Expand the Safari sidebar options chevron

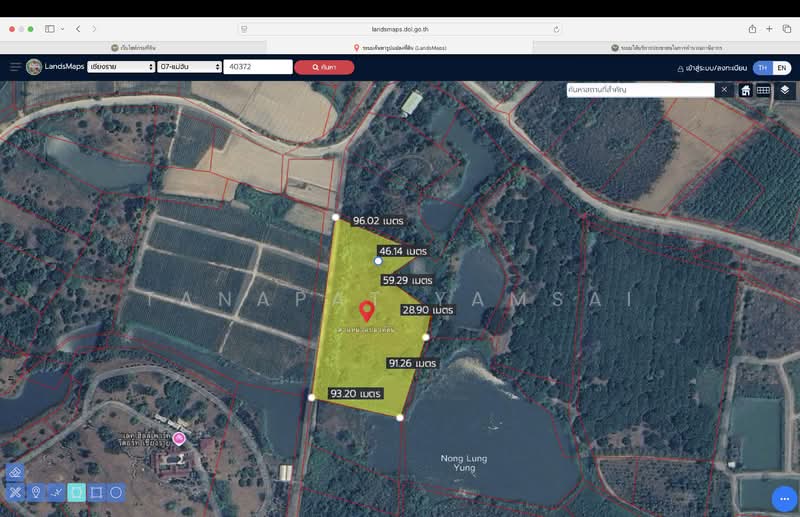[62, 29]
